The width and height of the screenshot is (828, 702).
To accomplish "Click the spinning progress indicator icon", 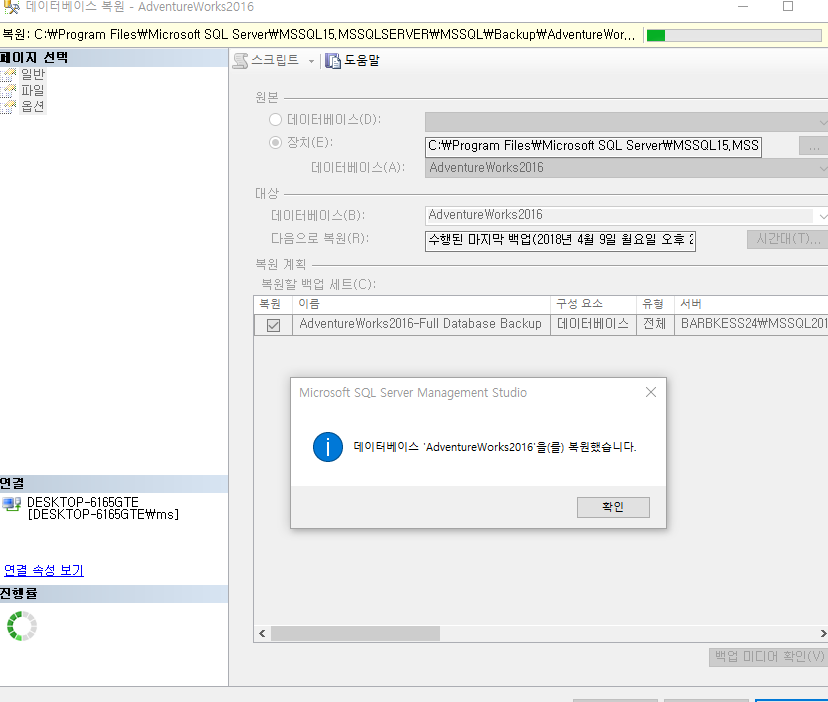I will [22, 626].
